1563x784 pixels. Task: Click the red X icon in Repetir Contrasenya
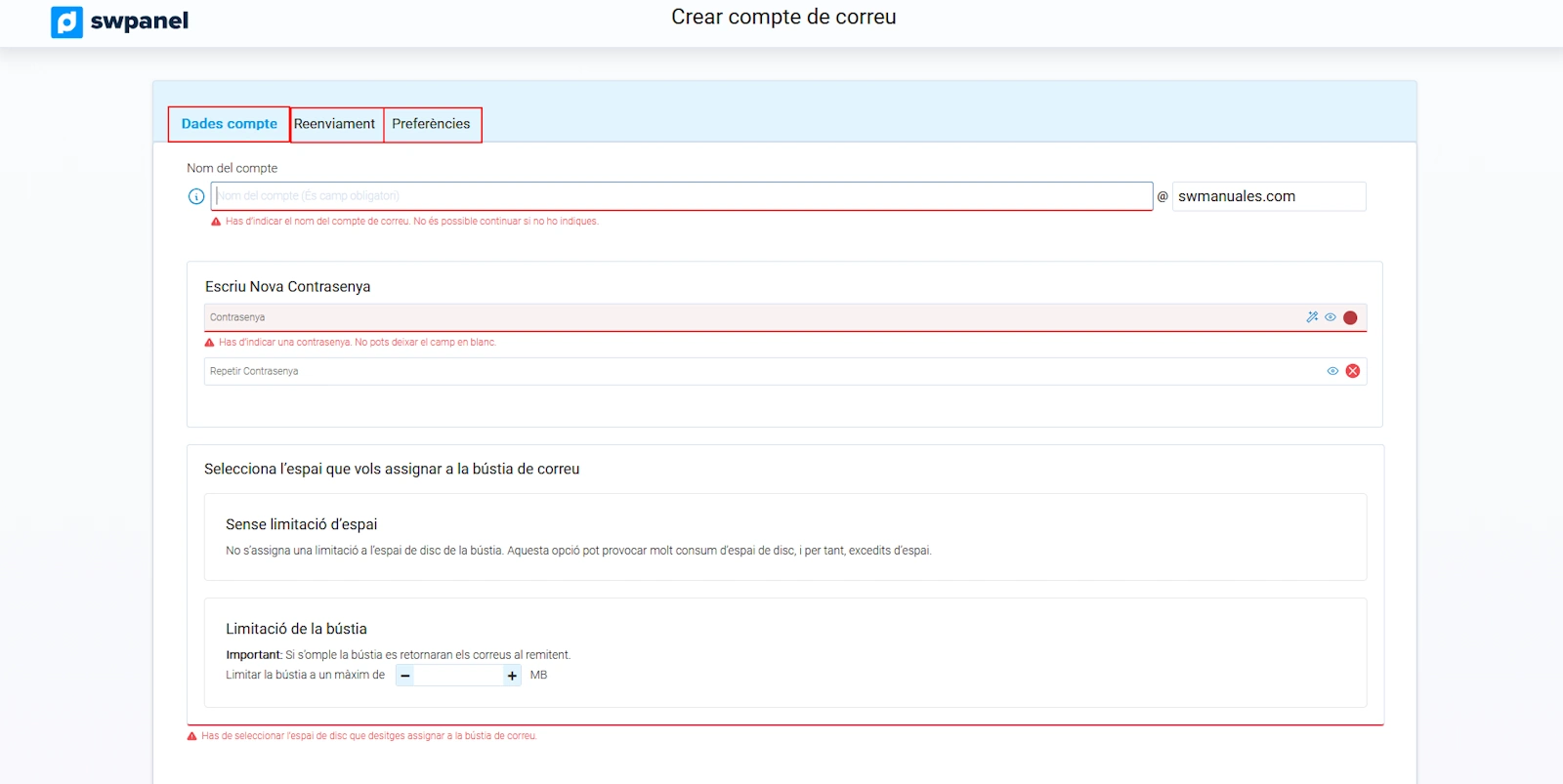1353,371
